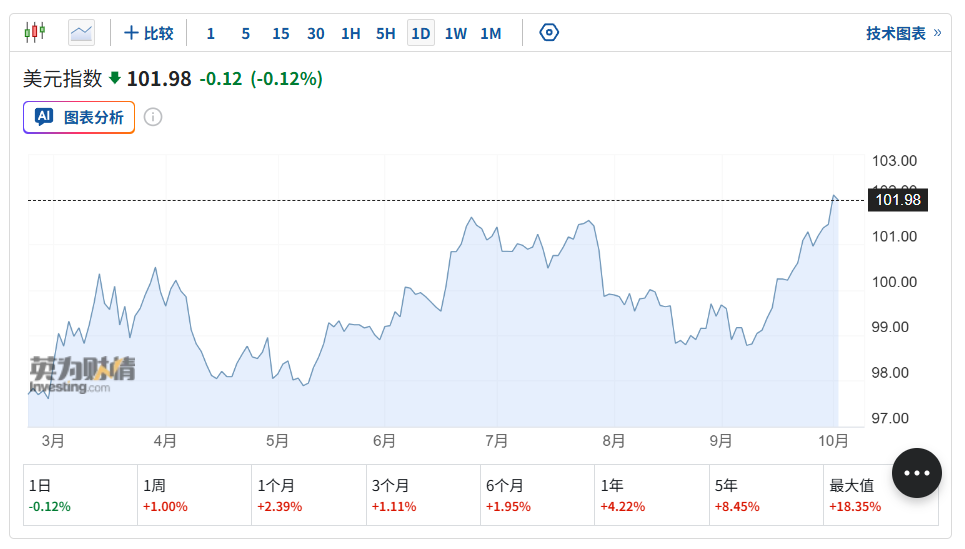Expand 技术图表 double chevron arrow
965x549 pixels.
point(937,33)
